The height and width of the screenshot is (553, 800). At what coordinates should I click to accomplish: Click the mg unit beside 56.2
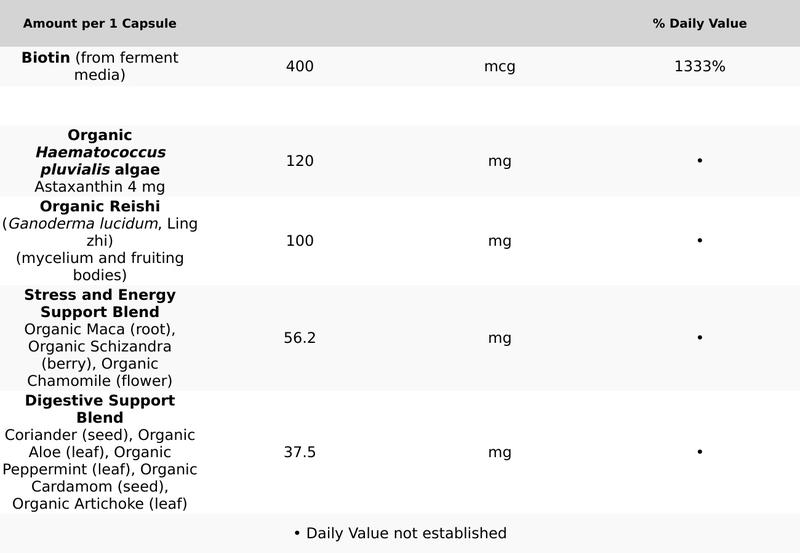(x=499, y=338)
